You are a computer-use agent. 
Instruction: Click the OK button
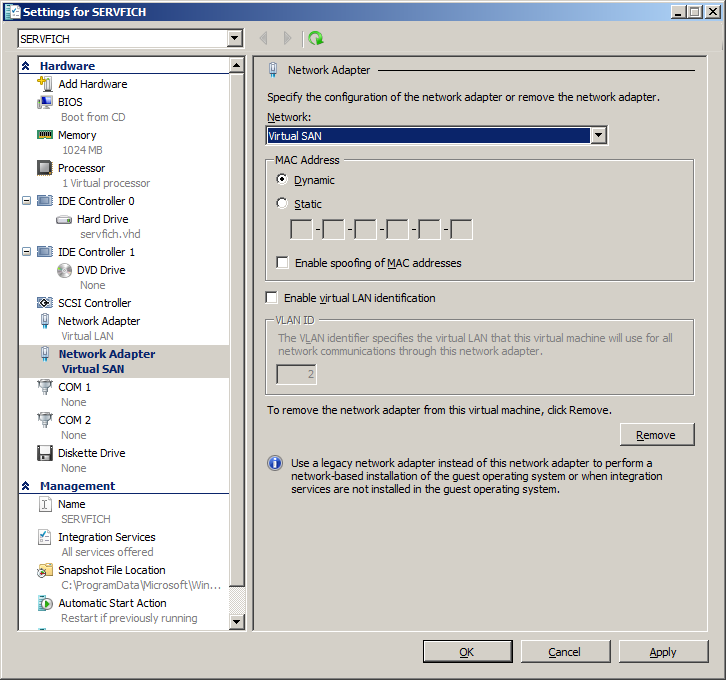click(468, 651)
